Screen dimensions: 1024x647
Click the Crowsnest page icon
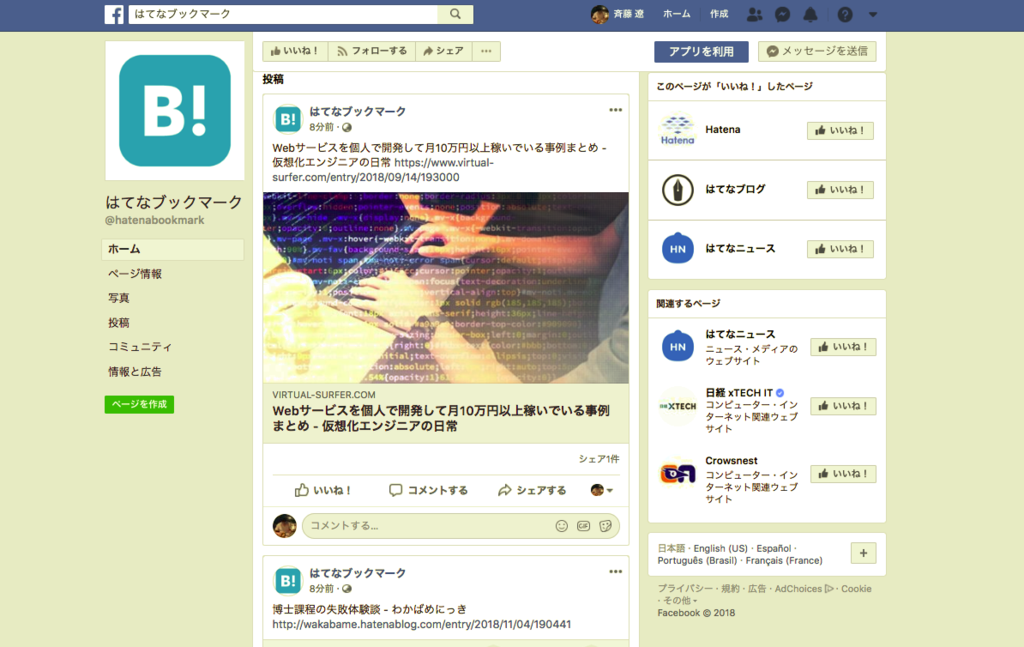(x=677, y=473)
